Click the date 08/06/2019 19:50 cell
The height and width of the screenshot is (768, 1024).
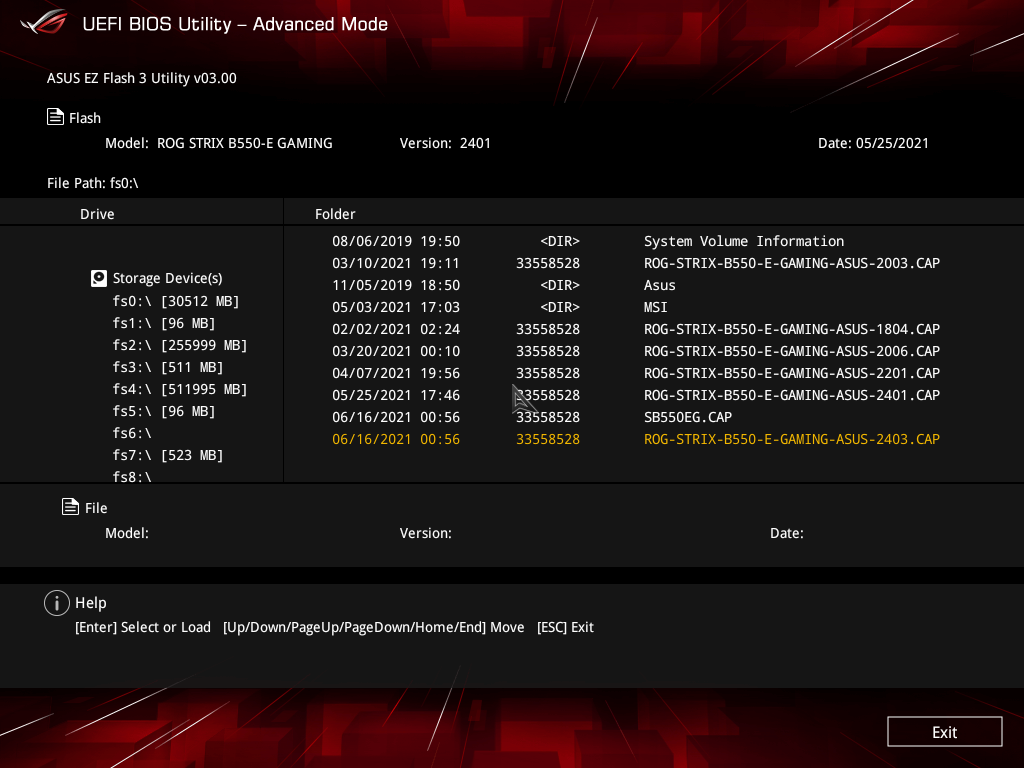tap(396, 241)
